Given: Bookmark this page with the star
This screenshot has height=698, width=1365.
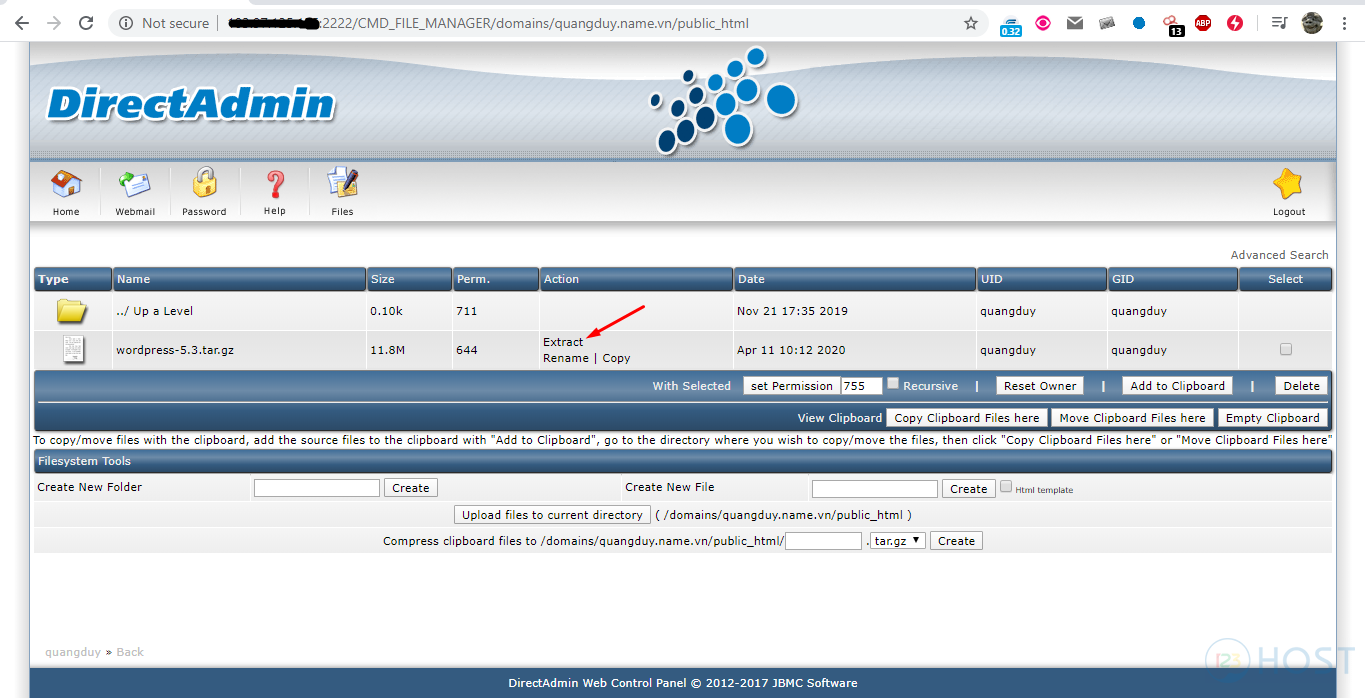Looking at the screenshot, I should coord(971,23).
